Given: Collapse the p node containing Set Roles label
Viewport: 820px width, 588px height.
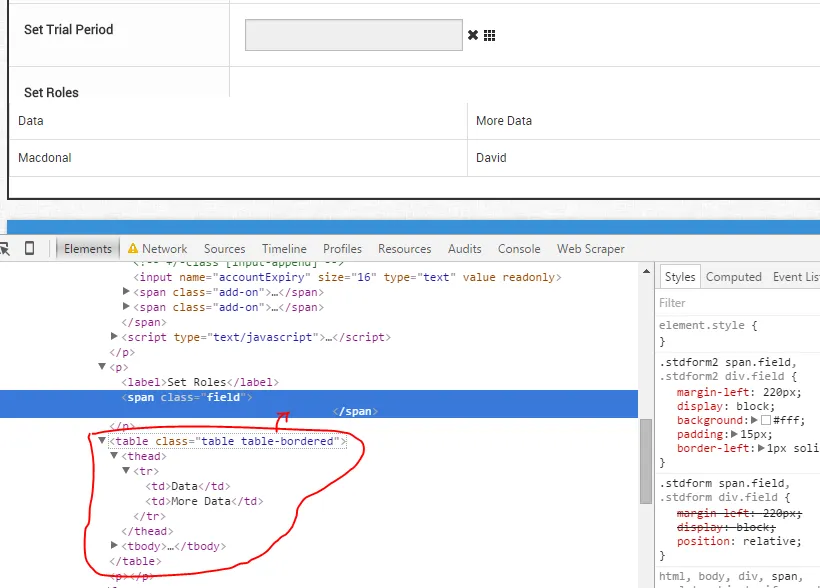Looking at the screenshot, I should (x=102, y=366).
